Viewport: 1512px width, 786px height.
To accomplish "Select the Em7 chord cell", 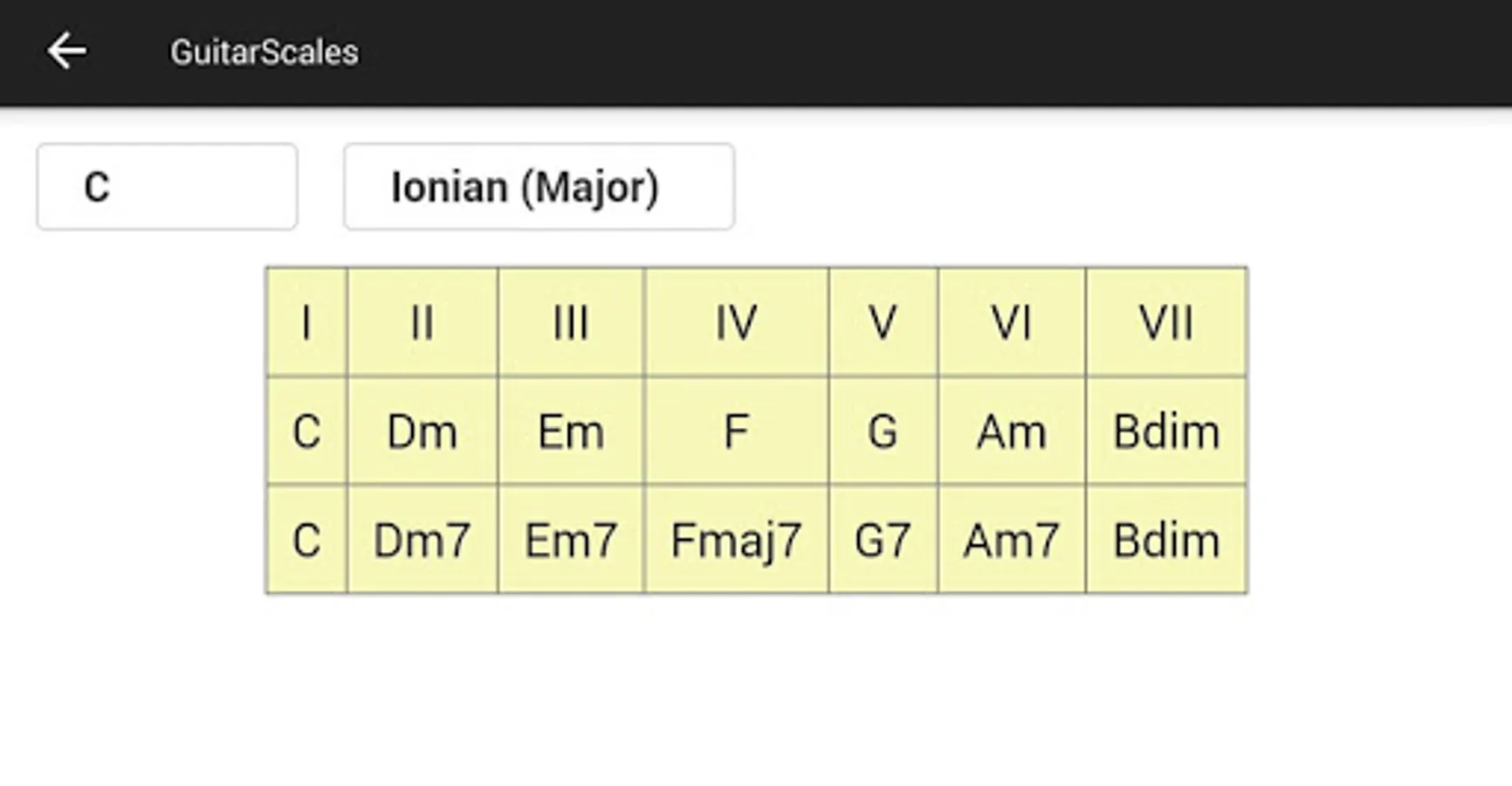I will 571,541.
